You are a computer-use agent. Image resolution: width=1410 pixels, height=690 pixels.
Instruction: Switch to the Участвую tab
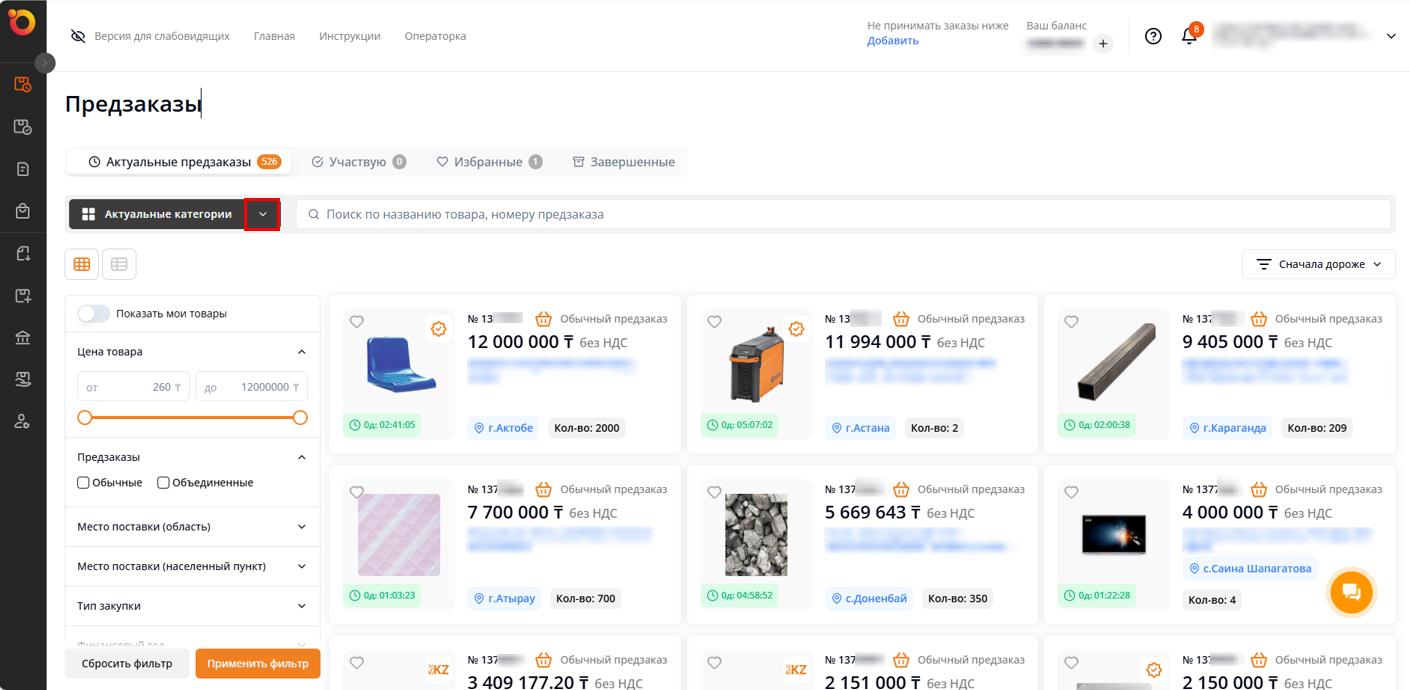click(x=358, y=162)
